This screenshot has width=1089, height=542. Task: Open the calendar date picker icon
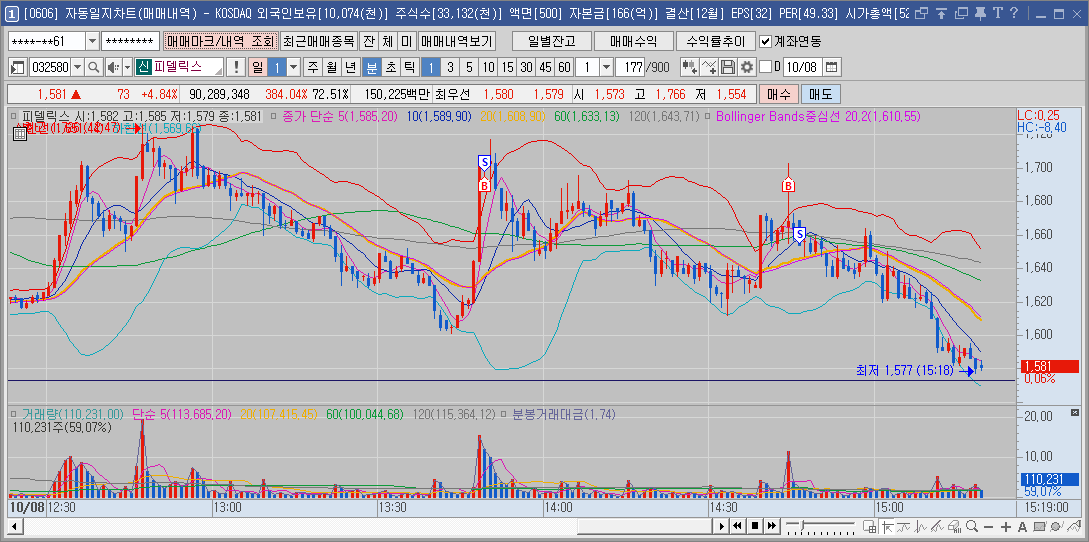click(x=832, y=67)
